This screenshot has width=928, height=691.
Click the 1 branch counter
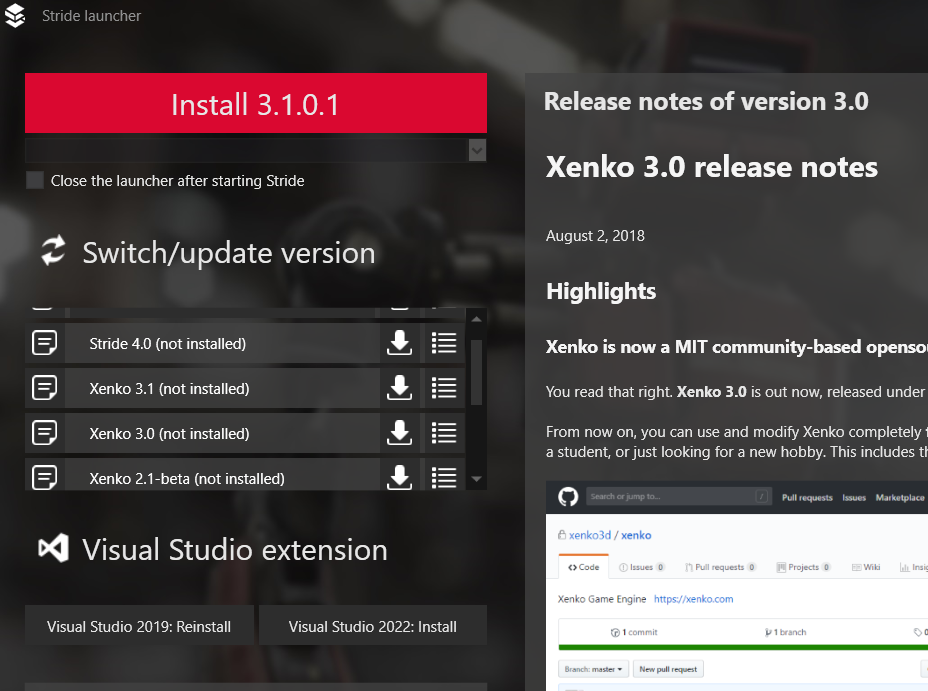pyautogui.click(x=785, y=632)
